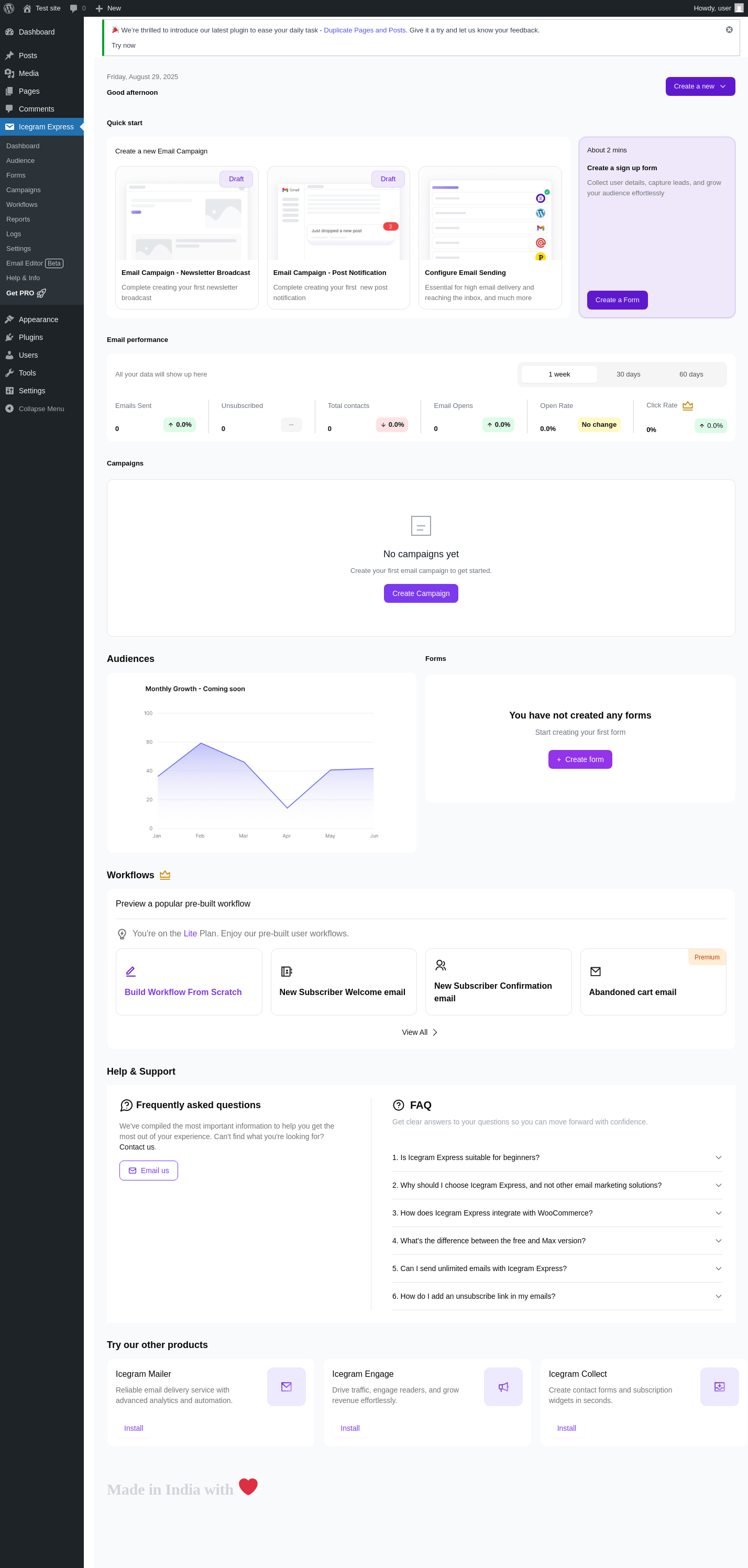Install Icegram Collect
The height and width of the screenshot is (1568, 748).
click(x=566, y=1428)
